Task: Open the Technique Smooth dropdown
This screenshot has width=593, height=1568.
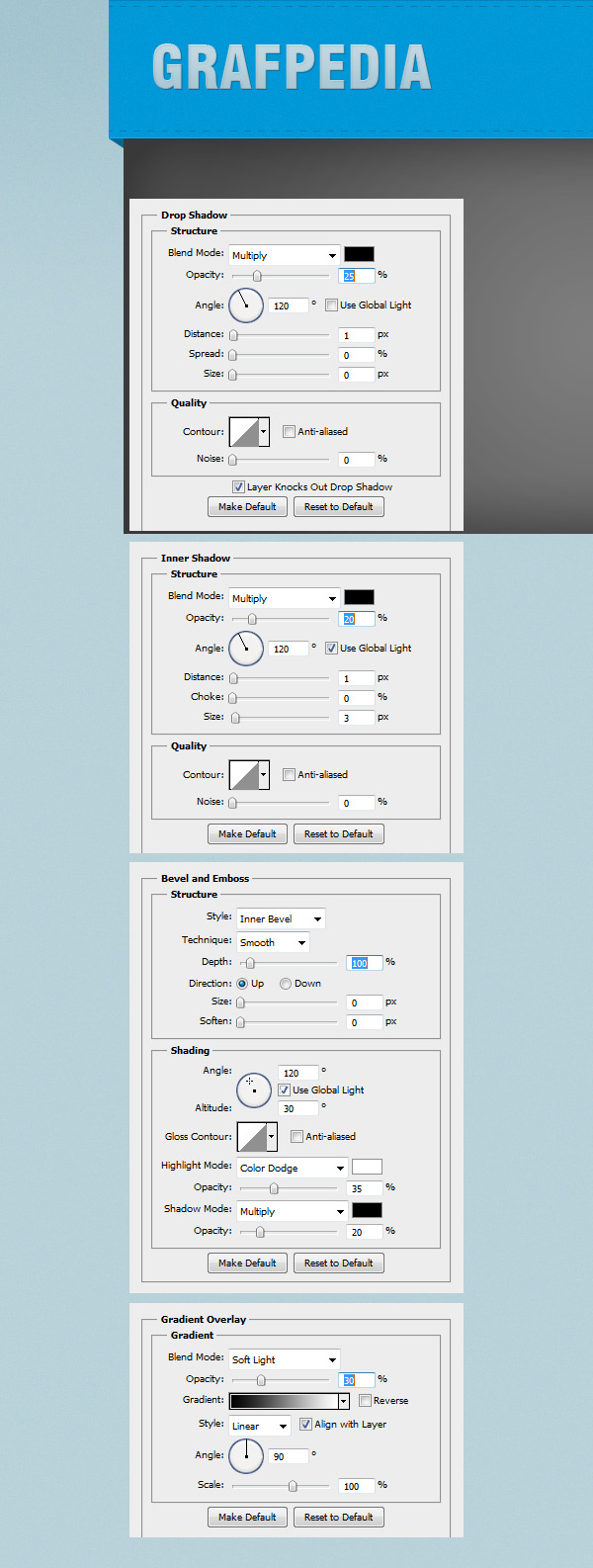Action: click(x=273, y=942)
